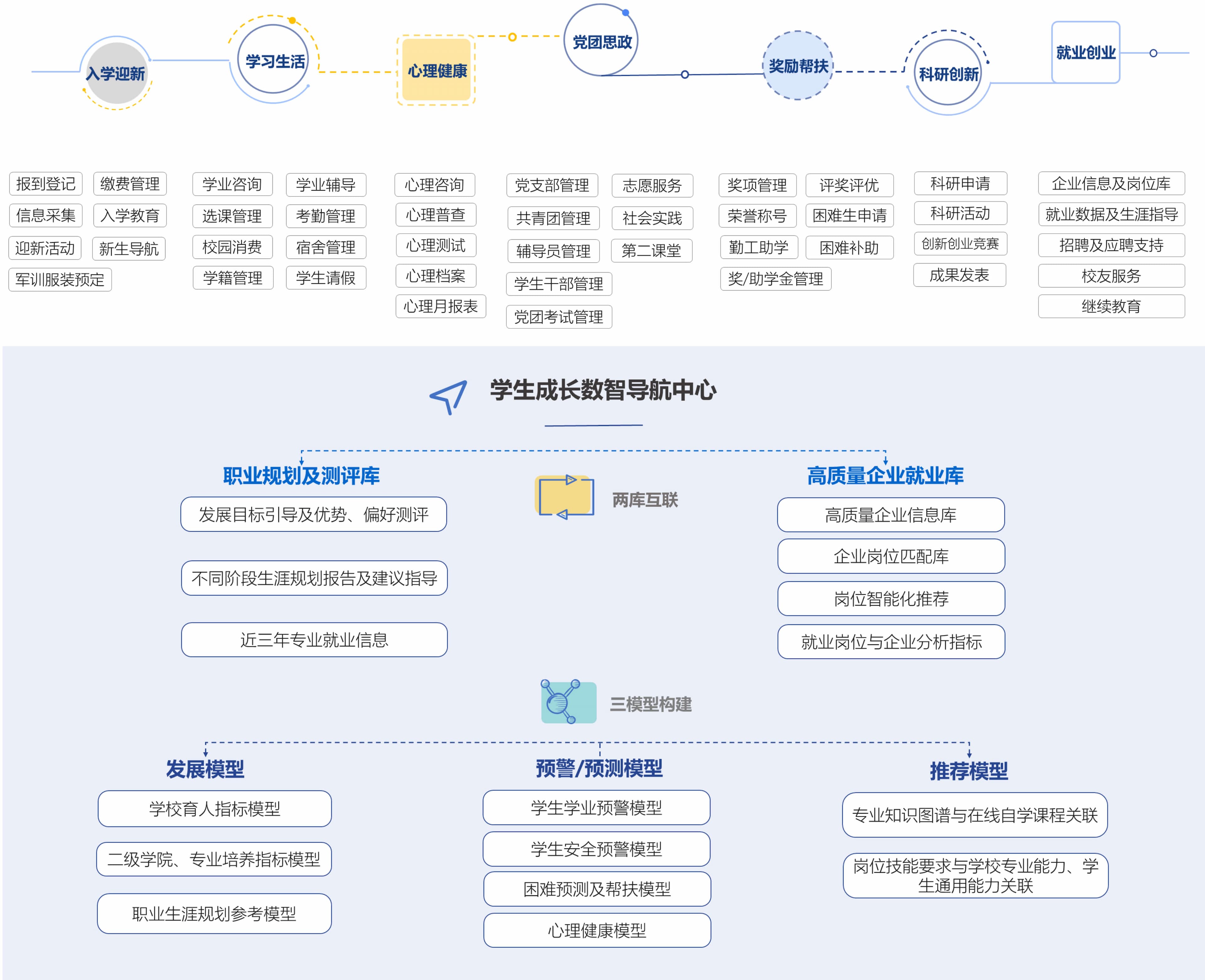
Task: Open 学生请假 item
Action: click(326, 278)
